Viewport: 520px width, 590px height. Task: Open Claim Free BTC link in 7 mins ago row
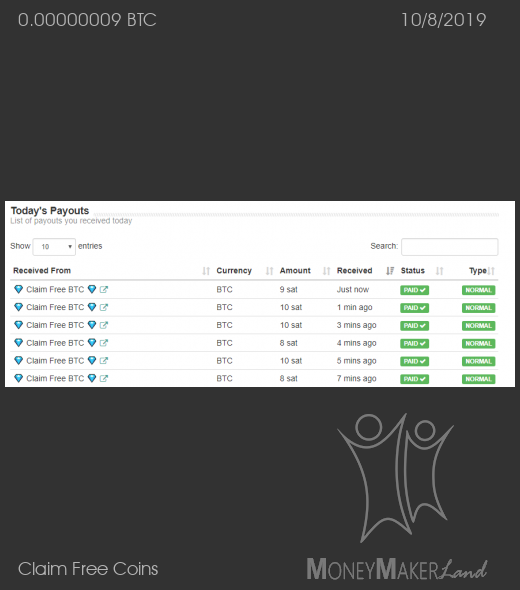pos(55,378)
